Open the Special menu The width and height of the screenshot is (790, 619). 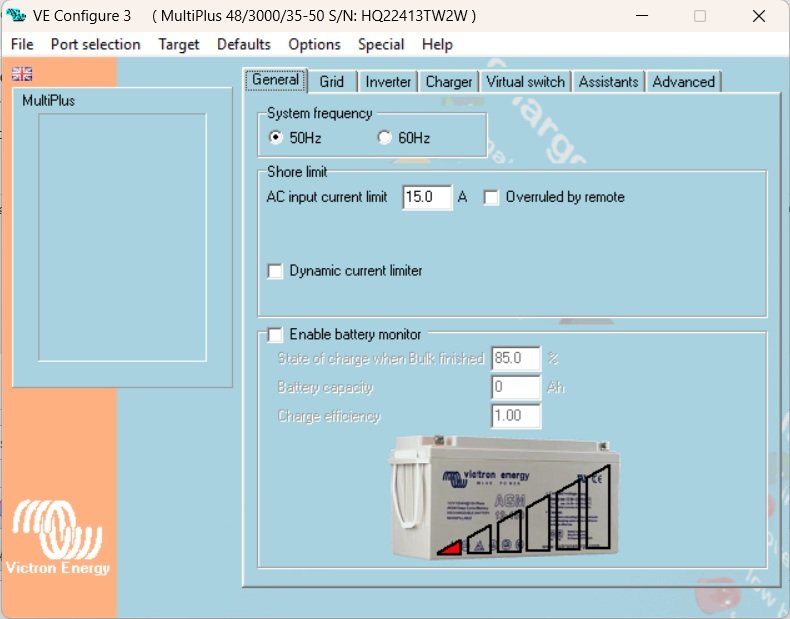[381, 44]
